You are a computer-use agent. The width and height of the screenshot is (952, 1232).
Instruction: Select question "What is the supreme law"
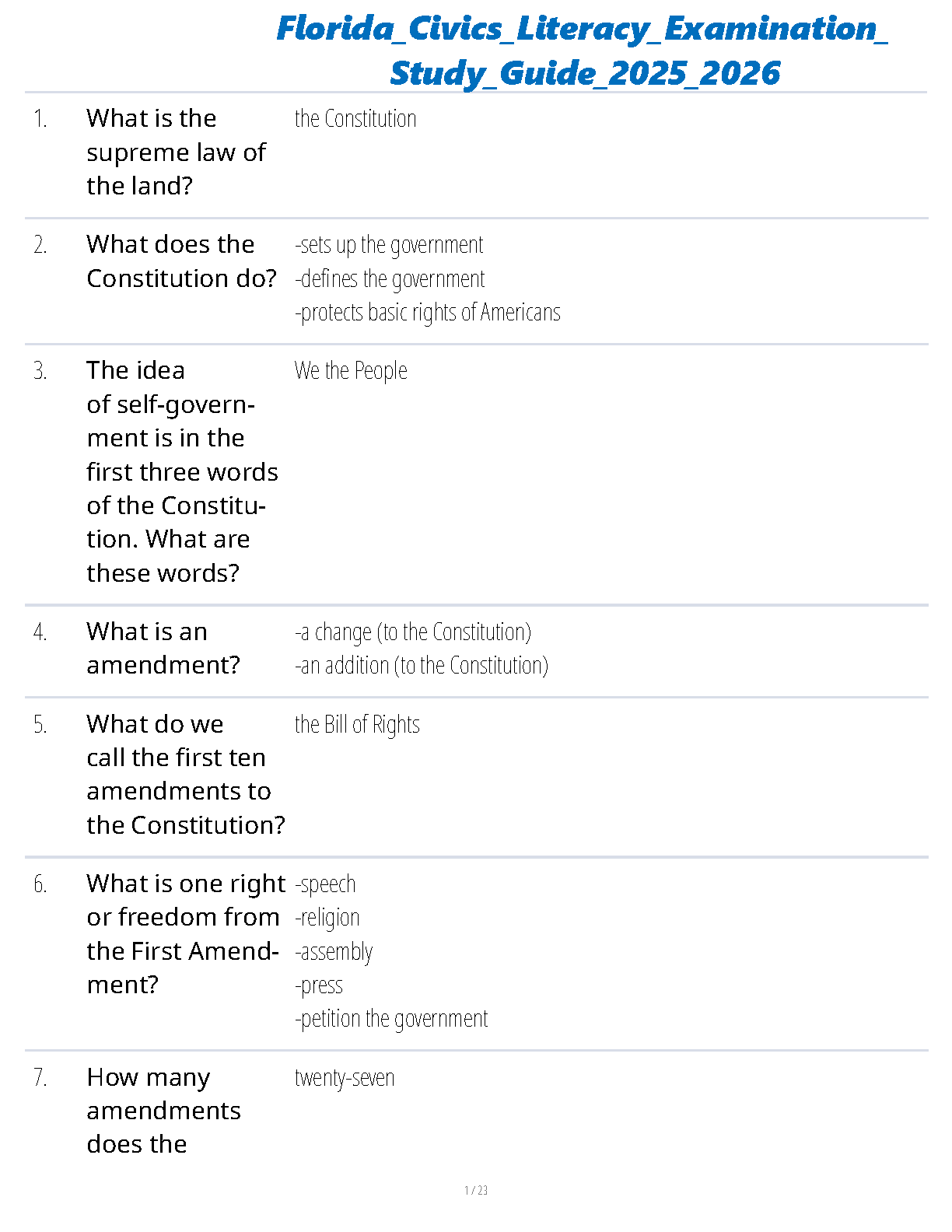pyautogui.click(x=176, y=152)
